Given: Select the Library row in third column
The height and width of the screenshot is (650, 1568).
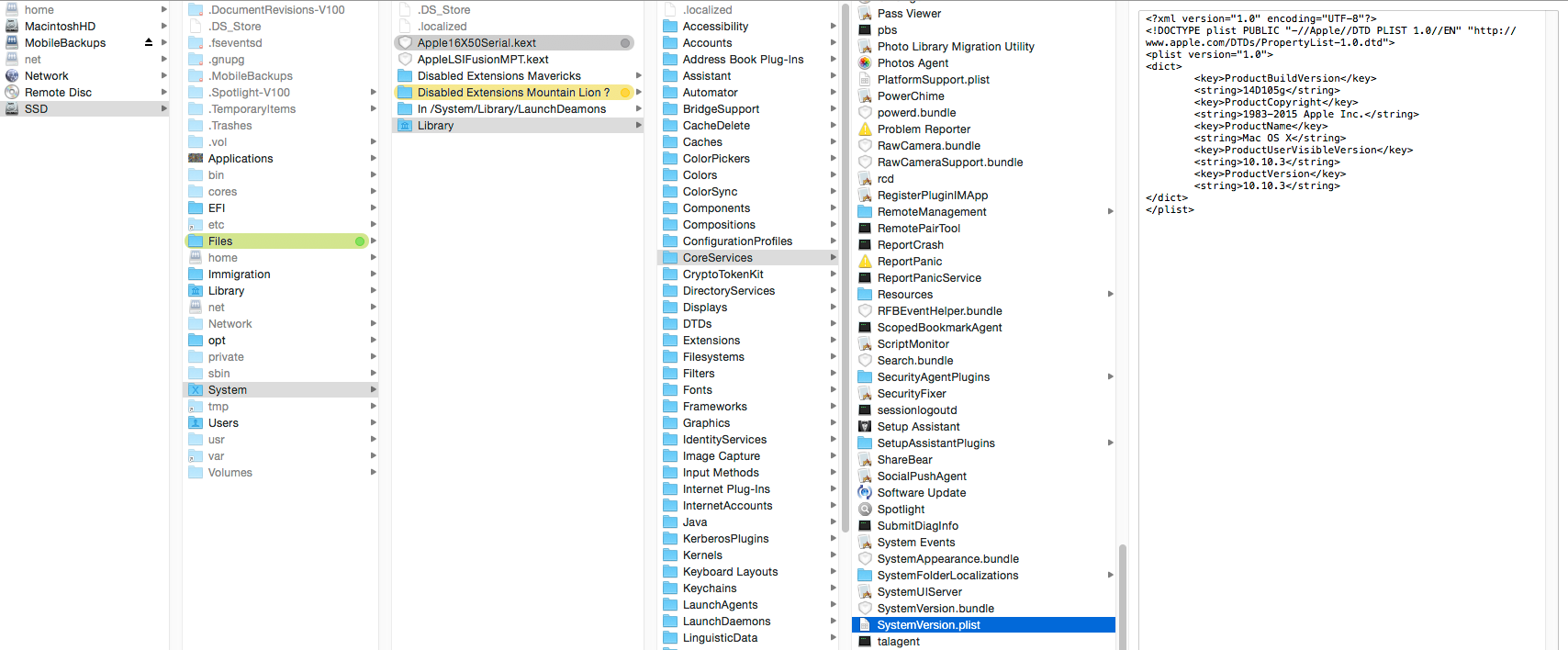Looking at the screenshot, I should pos(518,126).
